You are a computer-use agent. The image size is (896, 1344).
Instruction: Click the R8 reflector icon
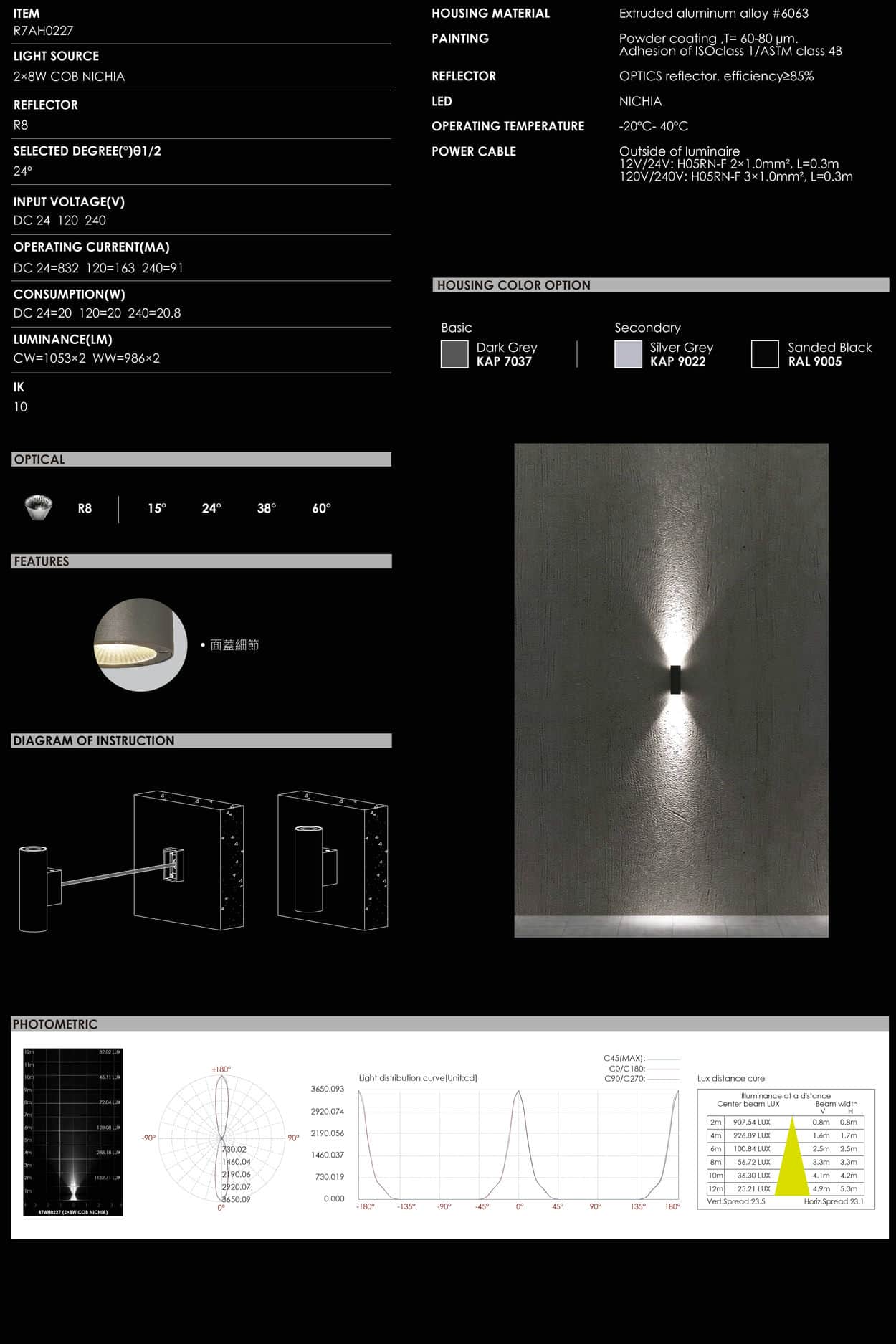point(38,507)
